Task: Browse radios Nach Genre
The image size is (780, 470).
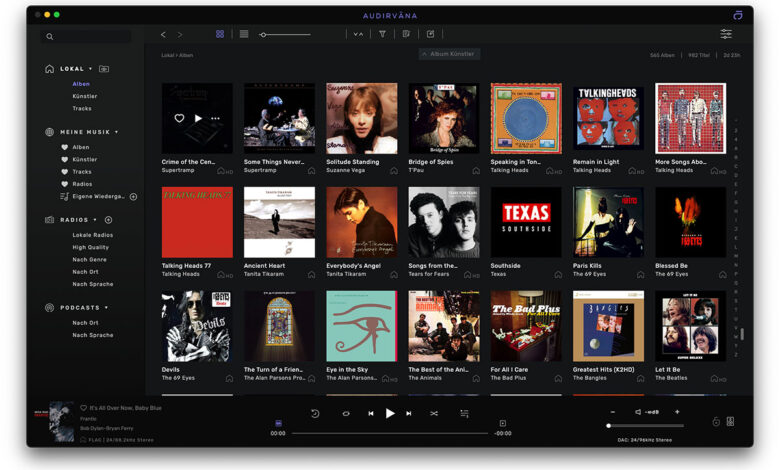Action: 90,260
